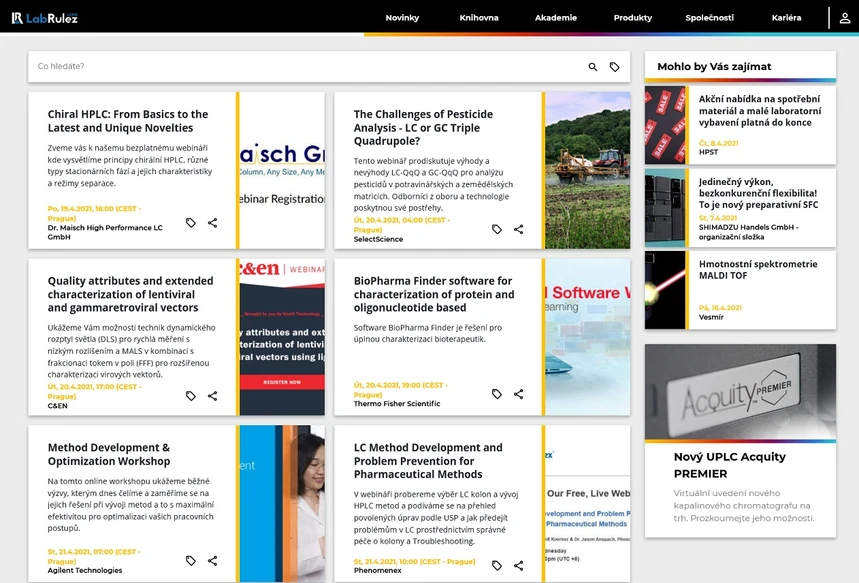This screenshot has width=859, height=583.
Task: Open the LabRulez logo home link
Action: (x=45, y=18)
